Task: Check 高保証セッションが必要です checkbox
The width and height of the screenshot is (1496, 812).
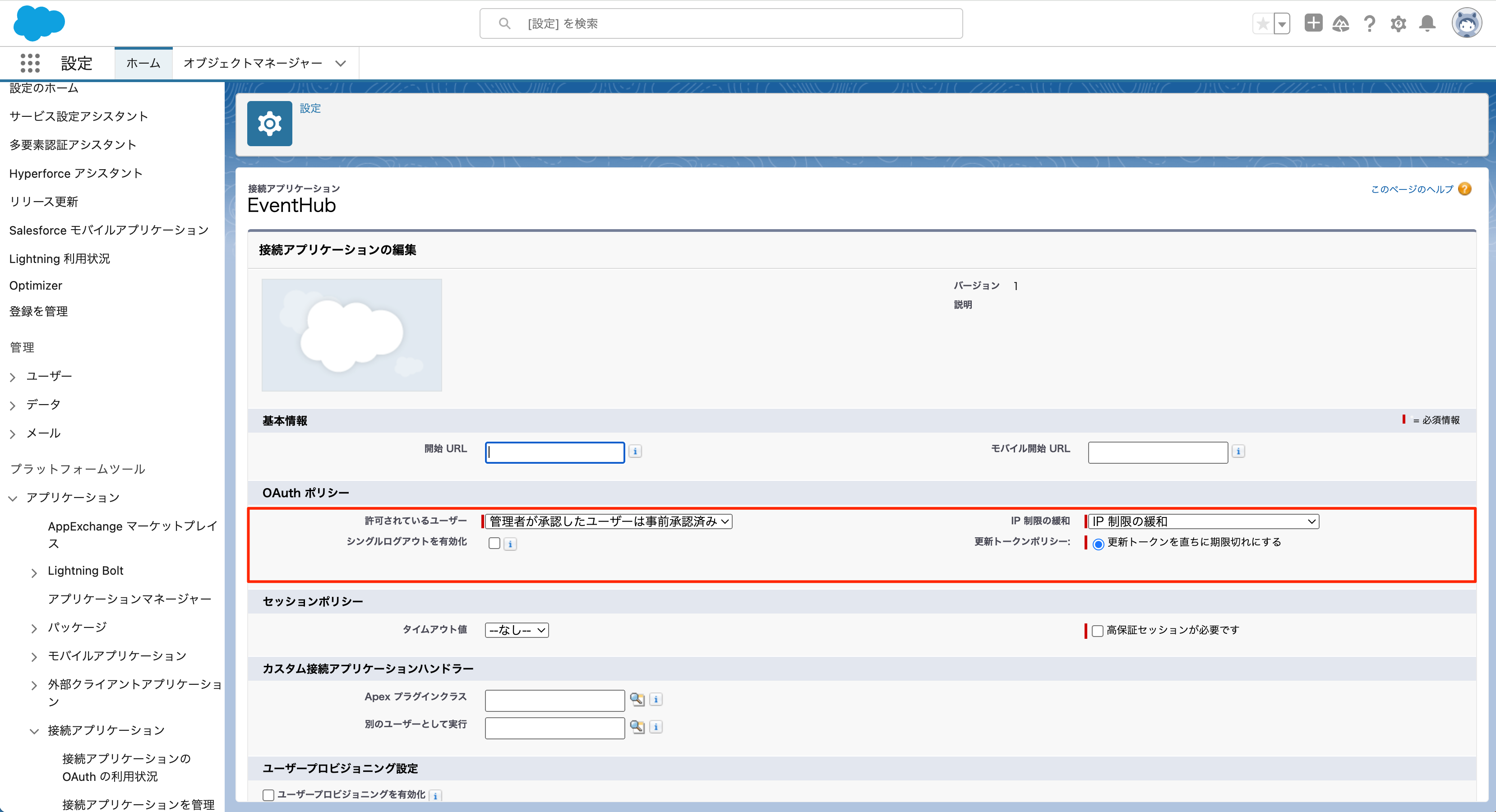Action: (1097, 631)
